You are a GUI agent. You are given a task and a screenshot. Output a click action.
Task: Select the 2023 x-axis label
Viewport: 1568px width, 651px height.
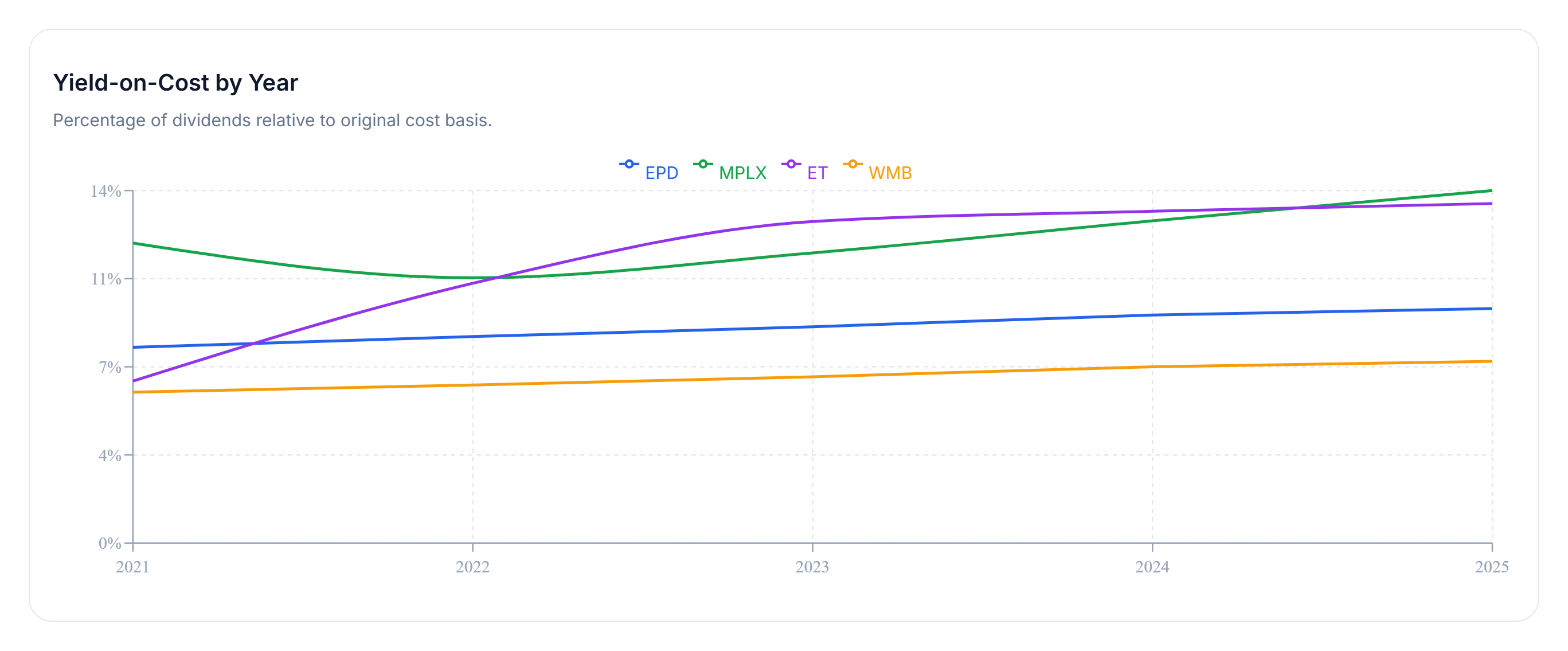(x=812, y=567)
